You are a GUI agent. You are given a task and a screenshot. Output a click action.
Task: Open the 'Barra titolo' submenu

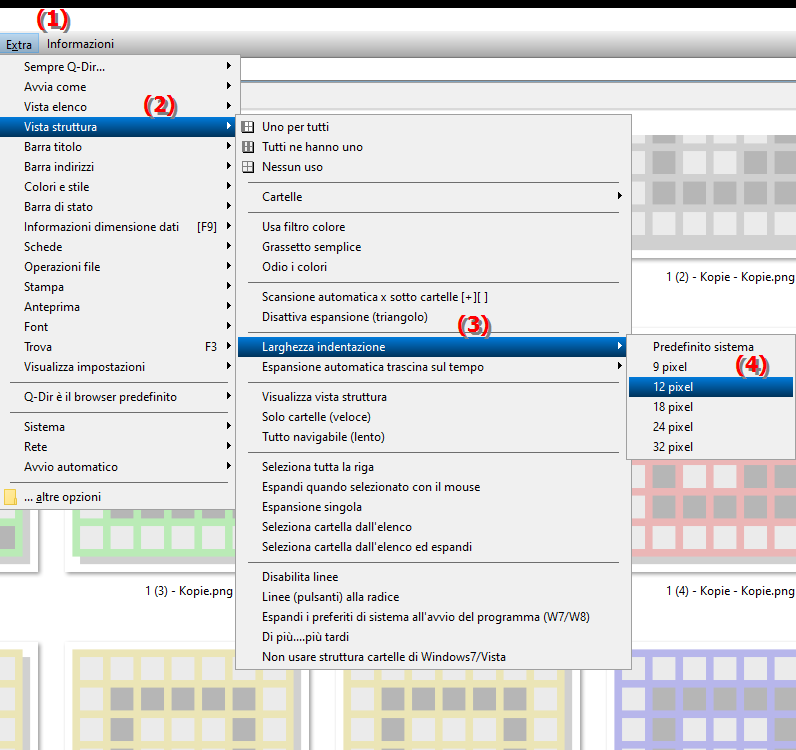coord(117,147)
